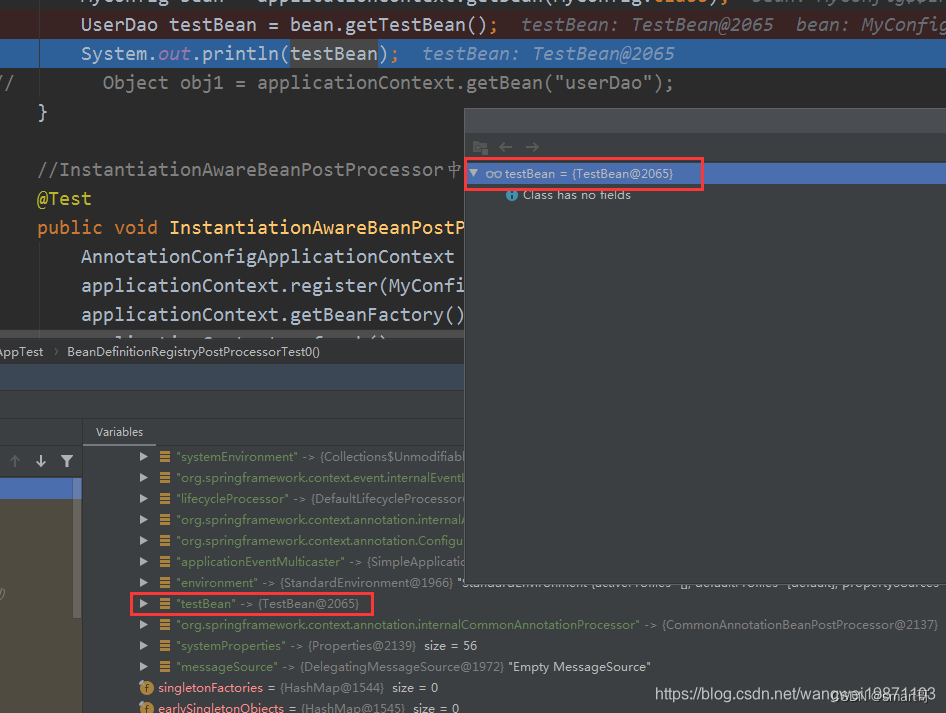The image size is (946, 713).
Task: Select the internalEventListener entry icon row
Action: (x=164, y=478)
